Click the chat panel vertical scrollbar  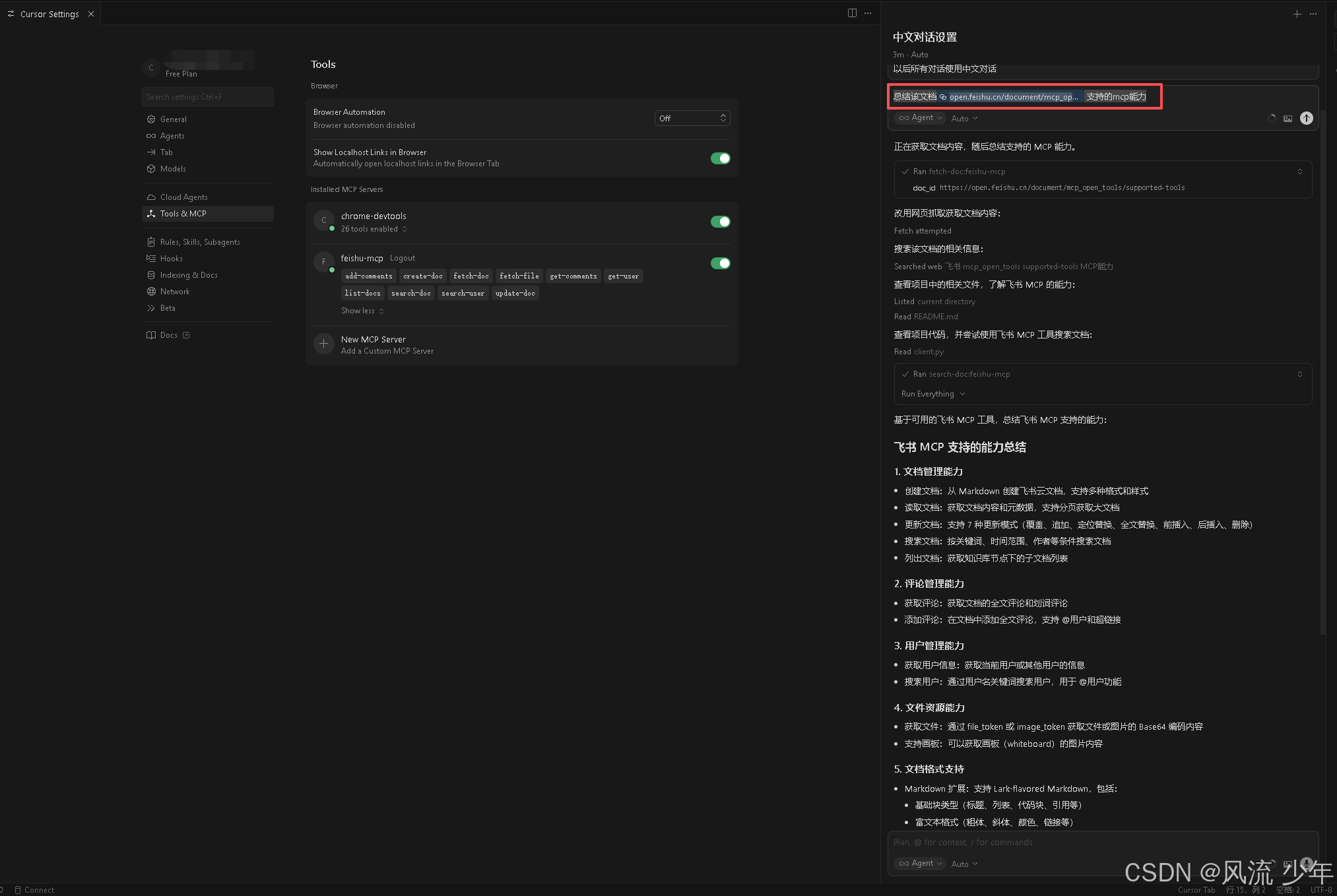click(x=1322, y=369)
